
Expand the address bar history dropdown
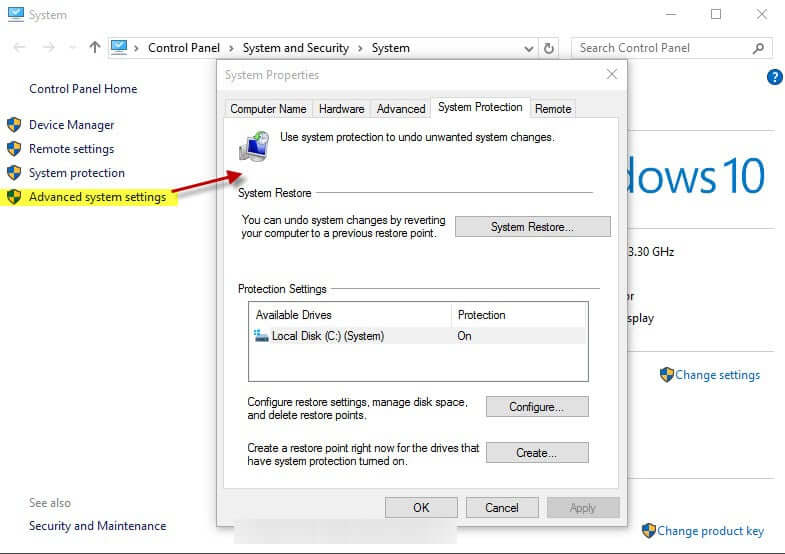[529, 49]
